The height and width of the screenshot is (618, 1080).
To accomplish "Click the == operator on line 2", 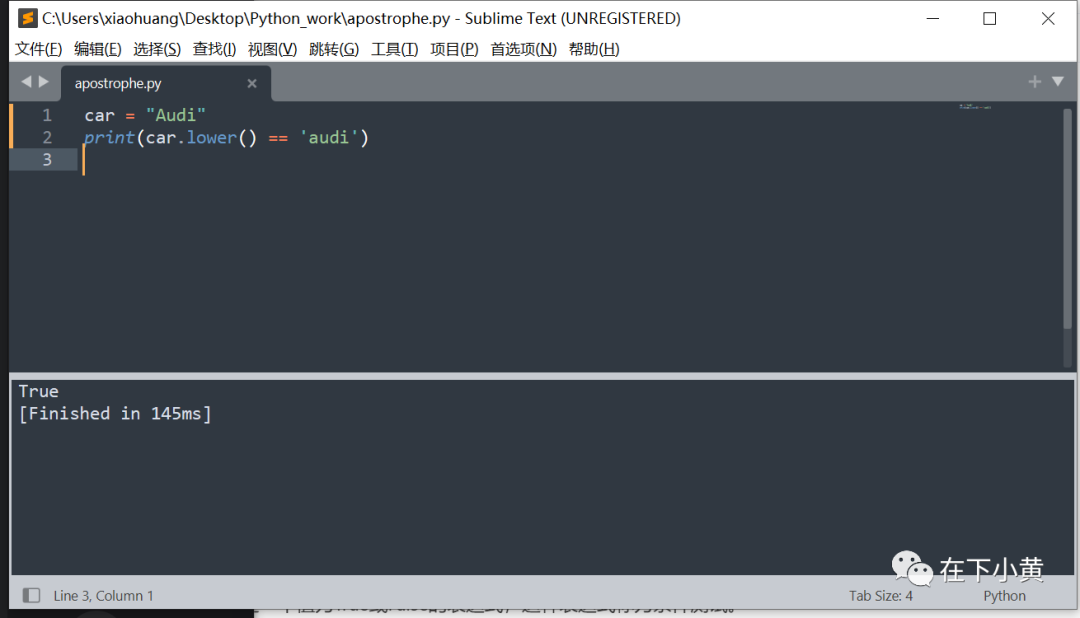I will [278, 138].
